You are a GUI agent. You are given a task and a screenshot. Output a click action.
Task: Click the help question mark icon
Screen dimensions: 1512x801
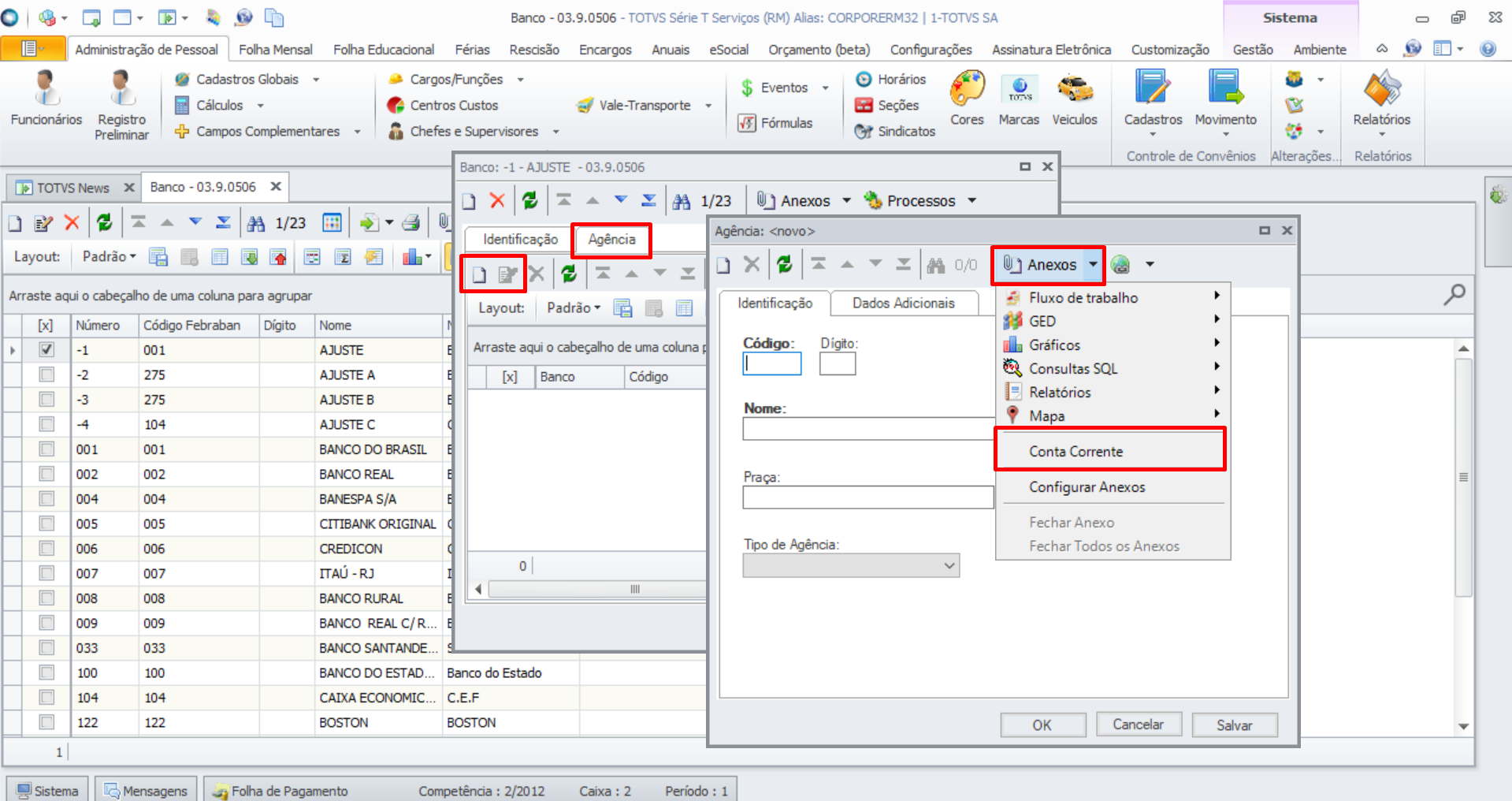coord(1488,49)
